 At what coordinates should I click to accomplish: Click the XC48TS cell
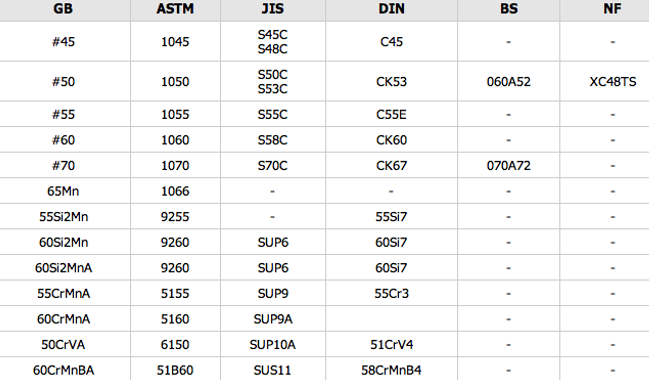click(613, 82)
